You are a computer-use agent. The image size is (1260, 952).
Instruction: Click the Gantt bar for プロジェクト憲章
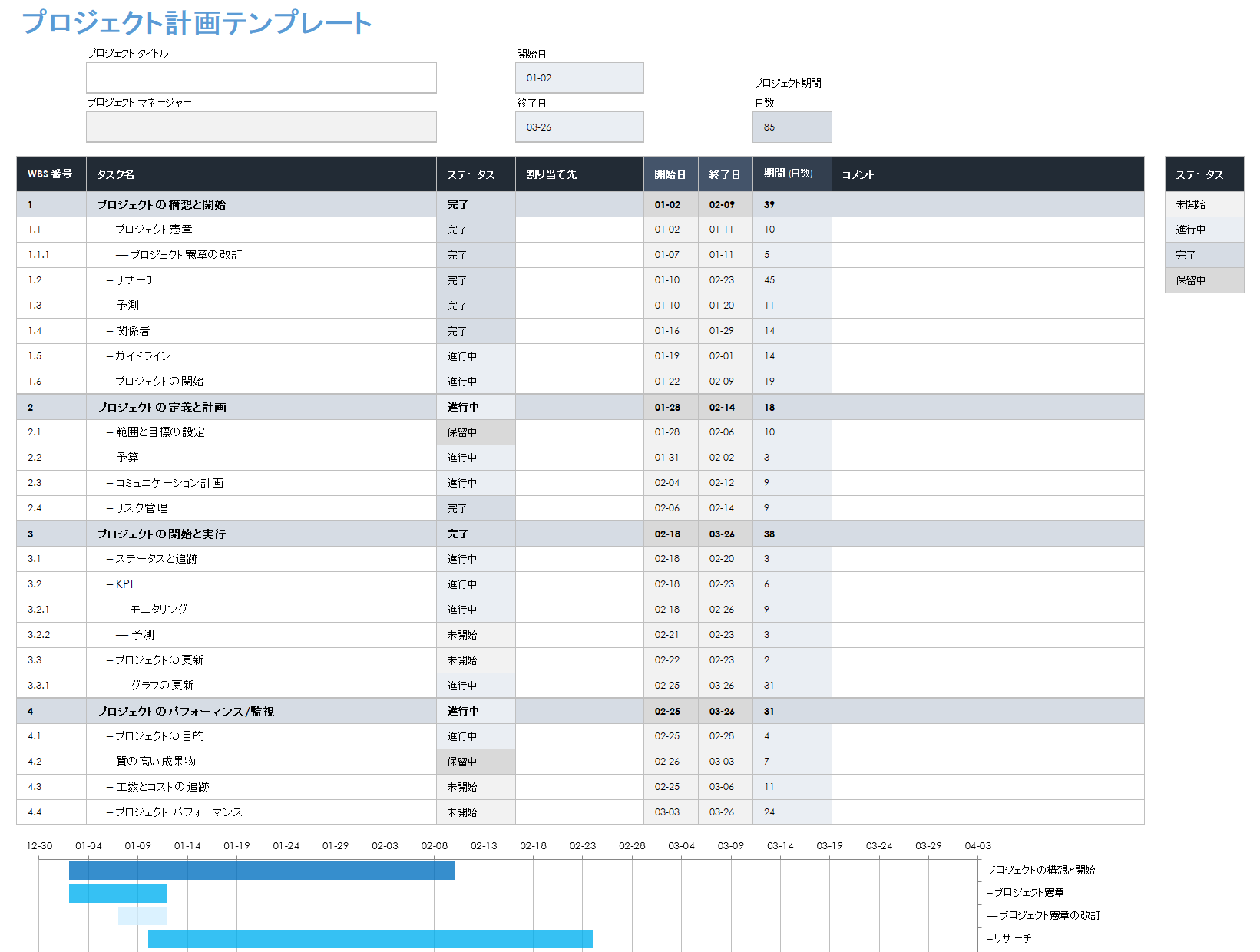(118, 894)
